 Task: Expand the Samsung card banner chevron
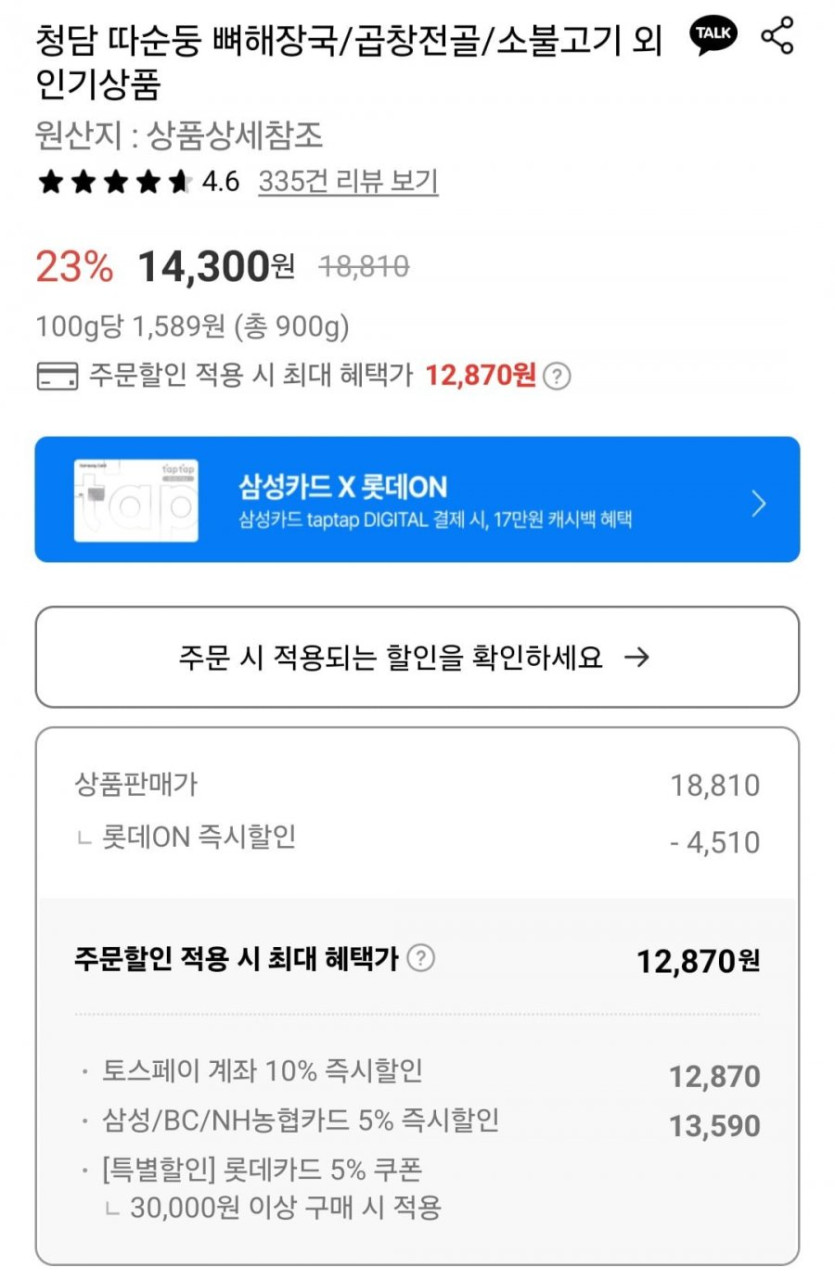[759, 502]
